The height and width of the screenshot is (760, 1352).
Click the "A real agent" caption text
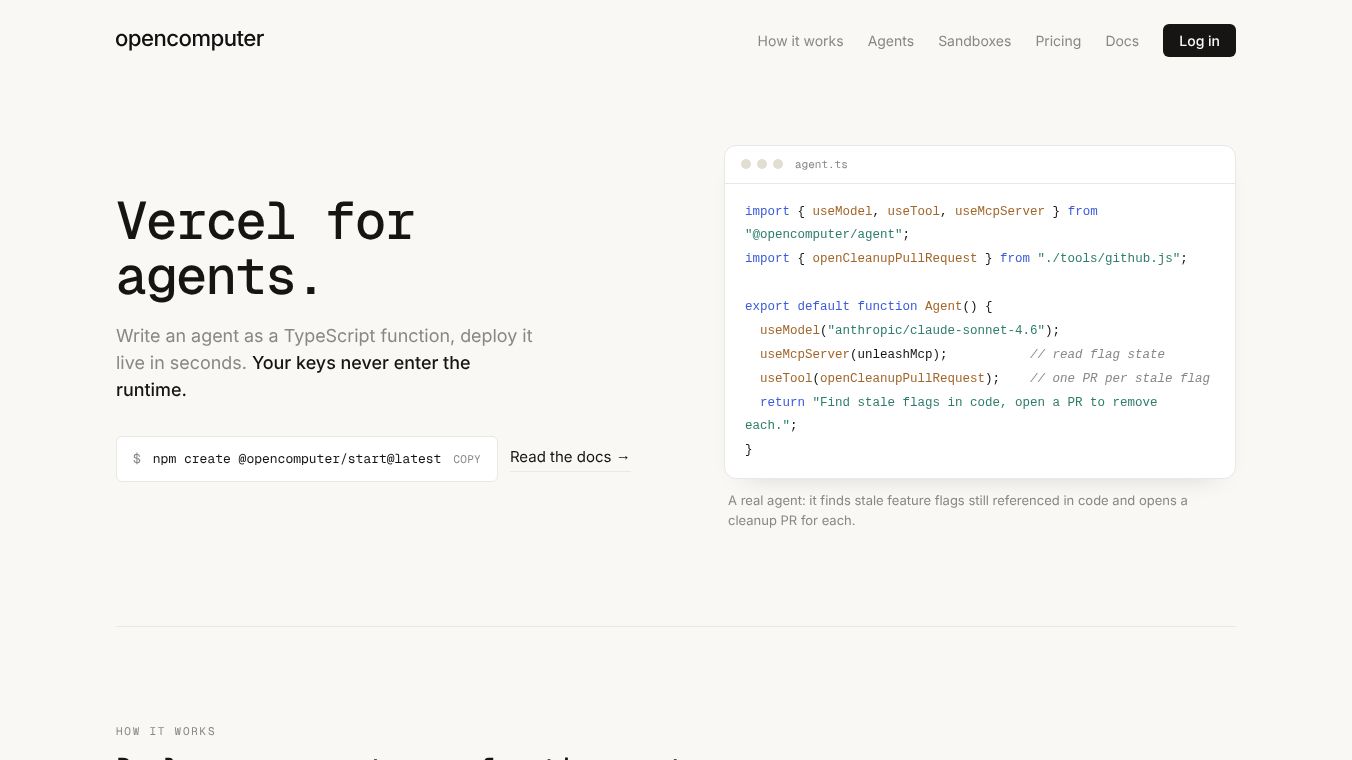point(958,510)
